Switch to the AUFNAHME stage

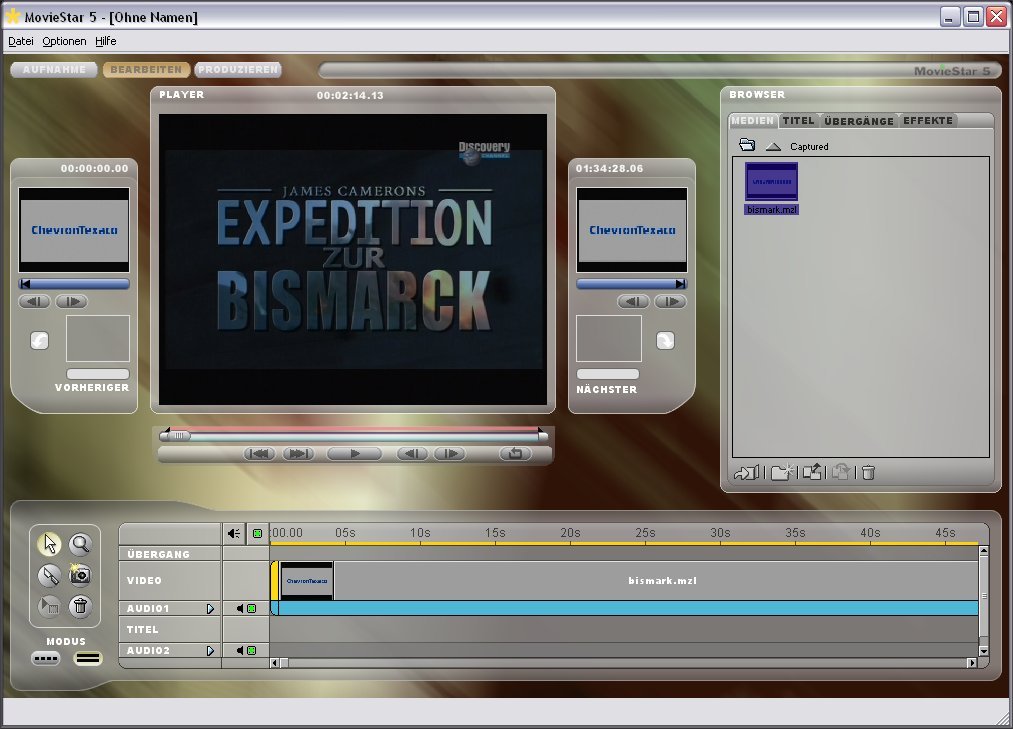coord(55,70)
